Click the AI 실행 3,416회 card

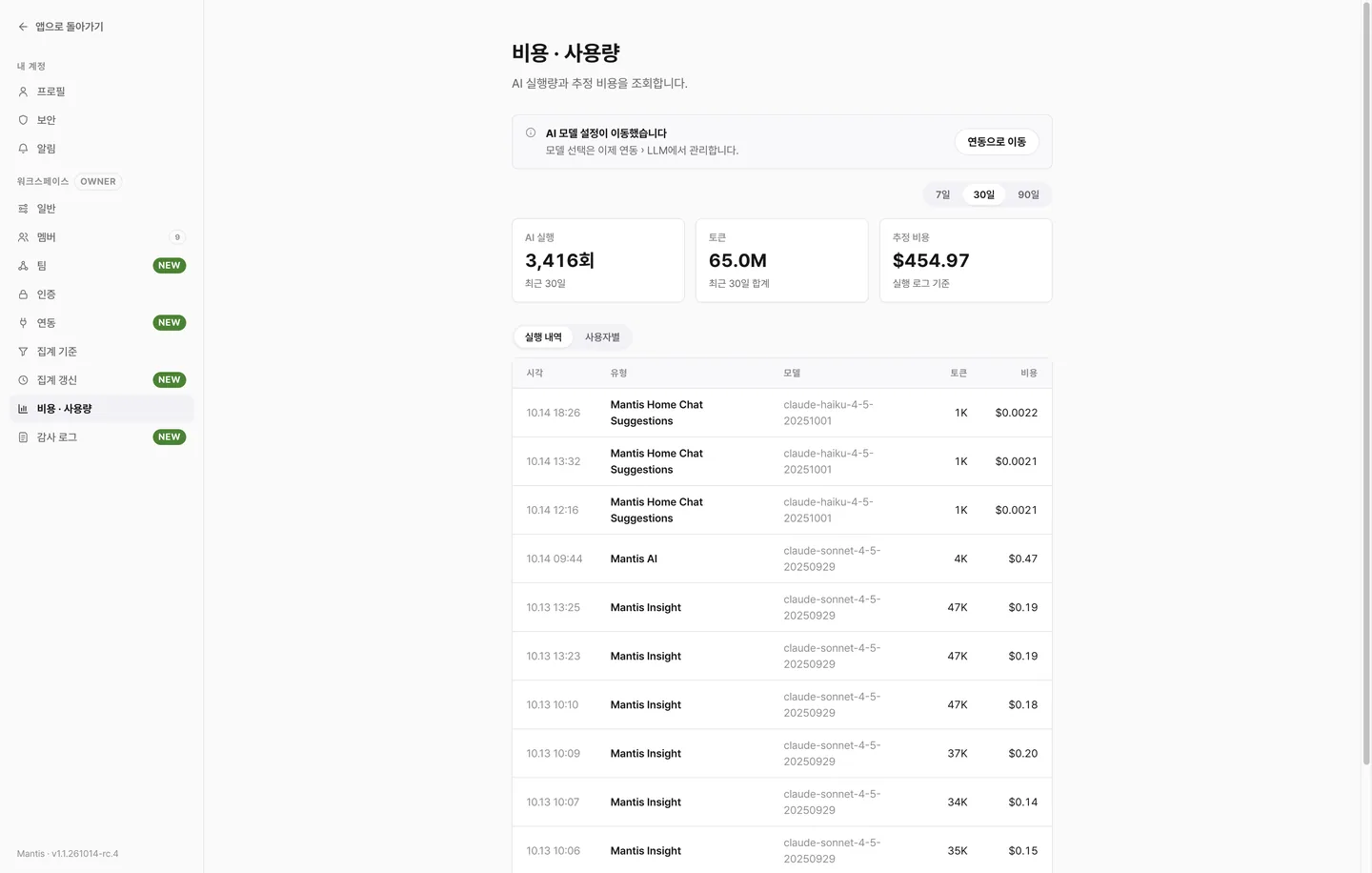click(x=598, y=260)
